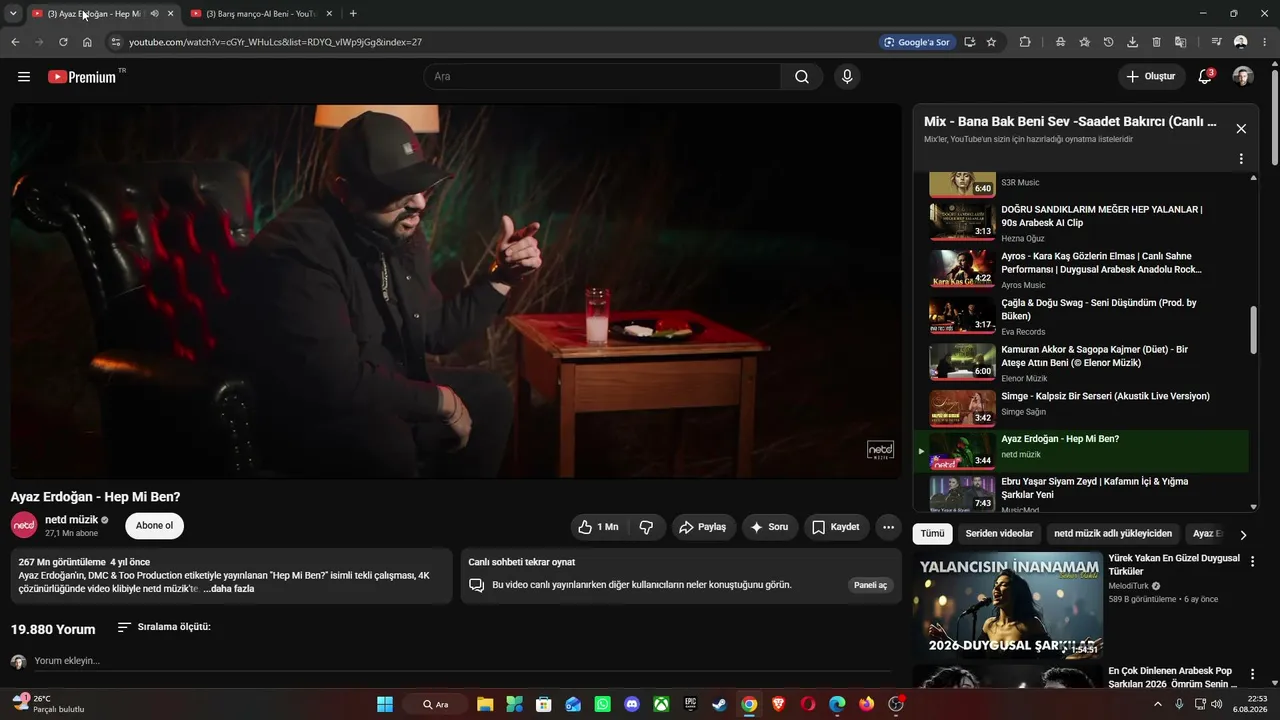Play Kamuran Akkor & Sagopa Kajmer item

tap(1081, 362)
